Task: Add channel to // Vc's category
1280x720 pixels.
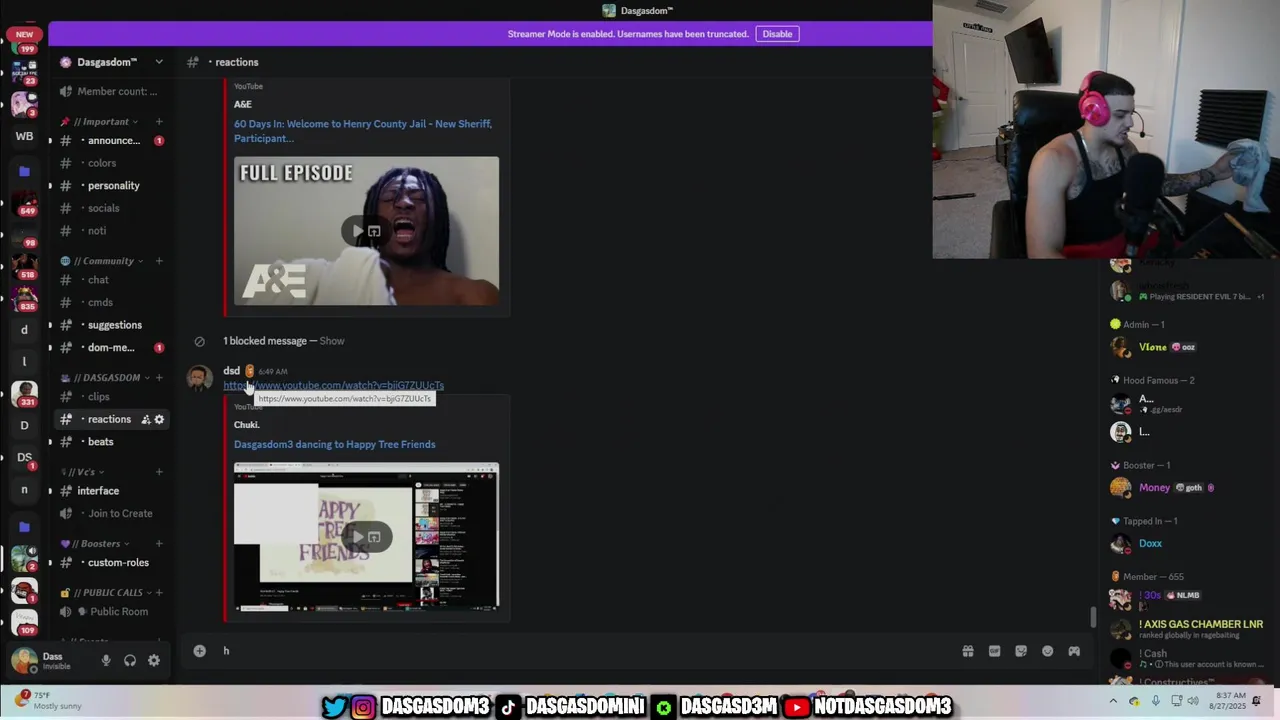Action: tap(159, 472)
